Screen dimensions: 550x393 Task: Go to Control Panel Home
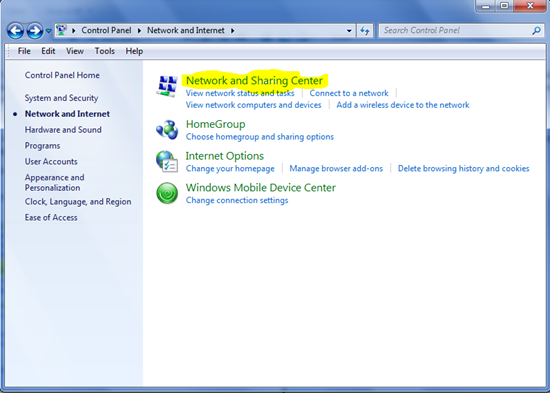pos(62,75)
